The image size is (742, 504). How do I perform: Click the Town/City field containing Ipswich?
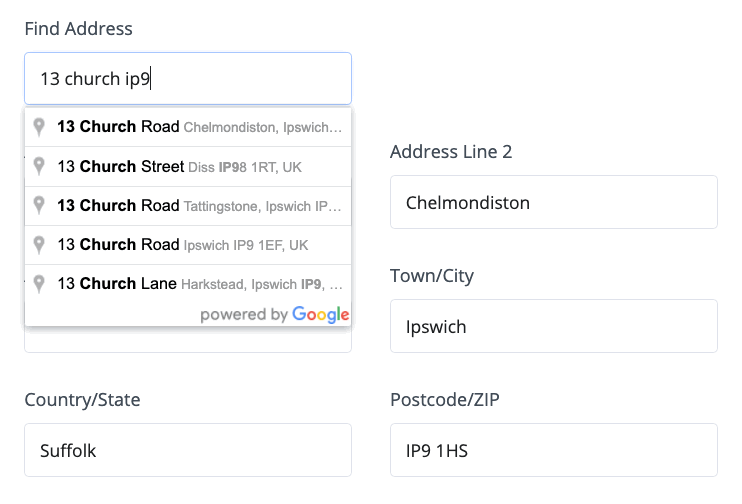[554, 326]
